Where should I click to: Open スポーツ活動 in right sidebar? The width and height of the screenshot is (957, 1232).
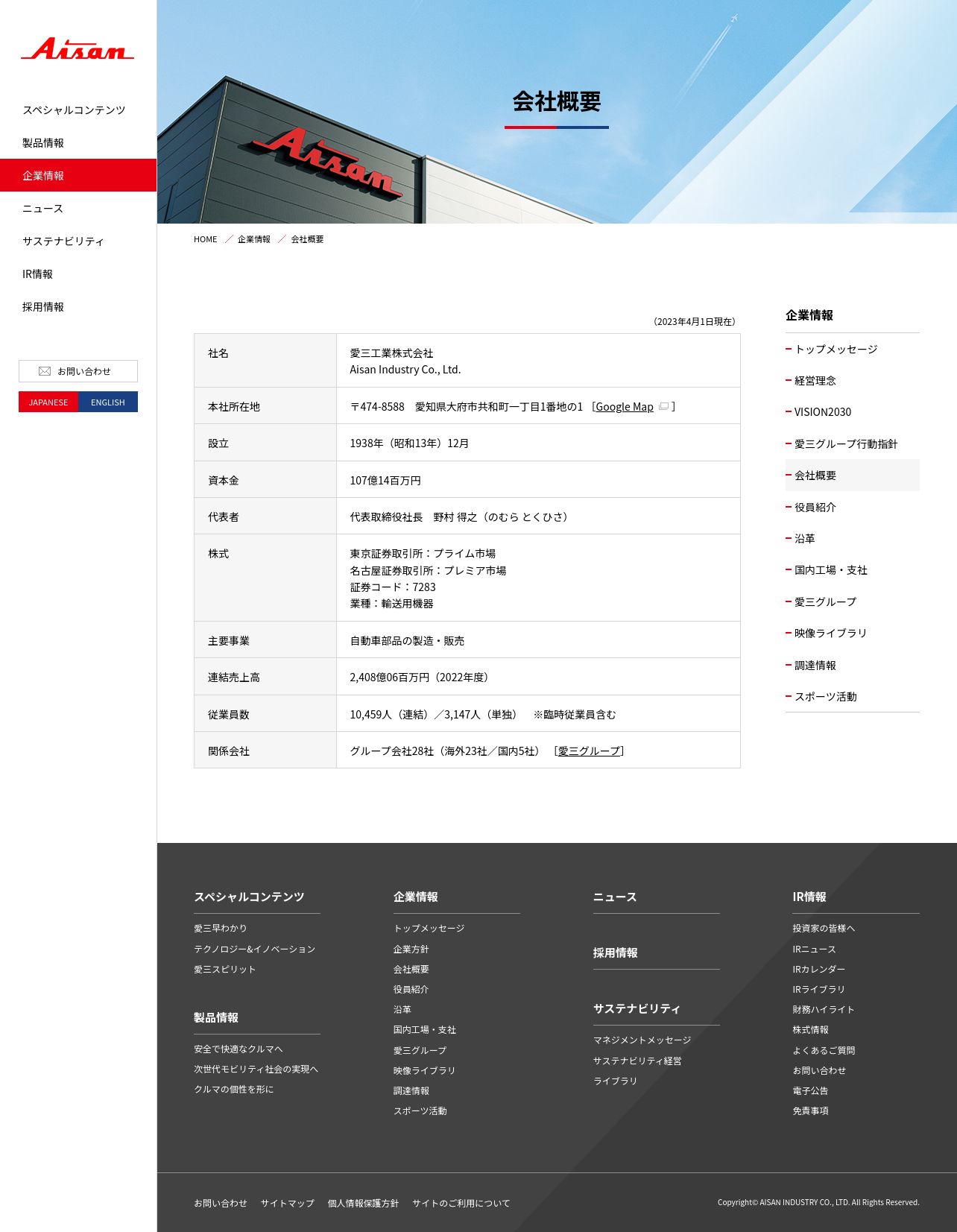(x=853, y=696)
